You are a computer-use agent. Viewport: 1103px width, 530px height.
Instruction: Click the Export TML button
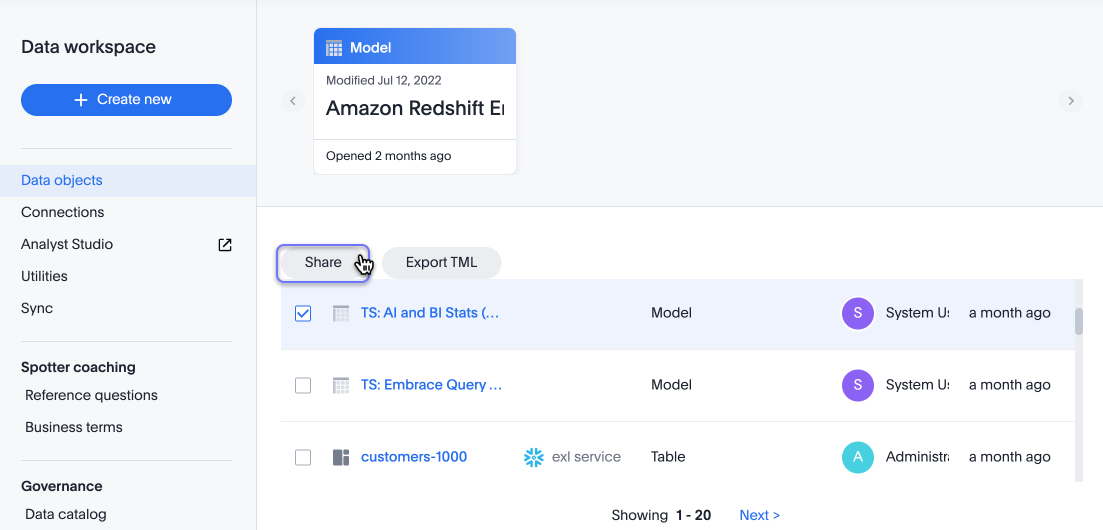(x=441, y=263)
